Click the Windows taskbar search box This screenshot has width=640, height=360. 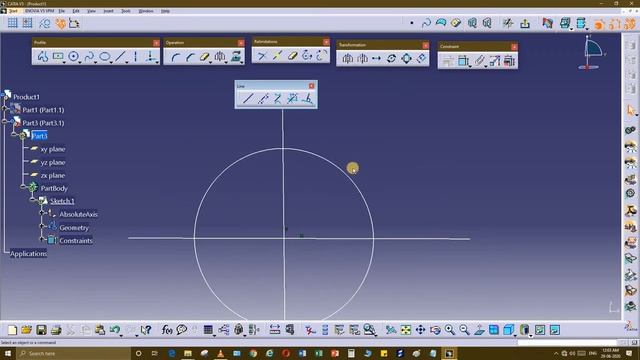coord(73,353)
